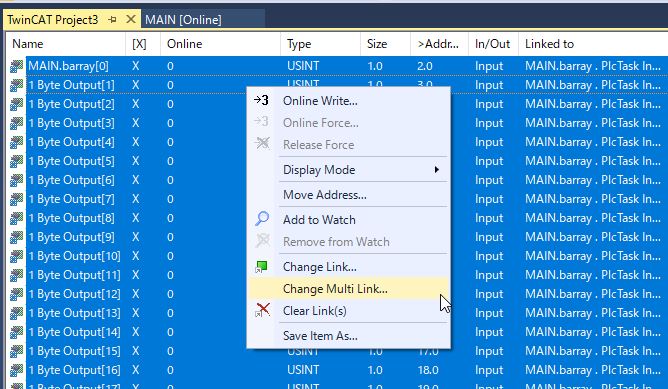Sort by the In/Out column header
The width and height of the screenshot is (668, 389).
coord(493,44)
